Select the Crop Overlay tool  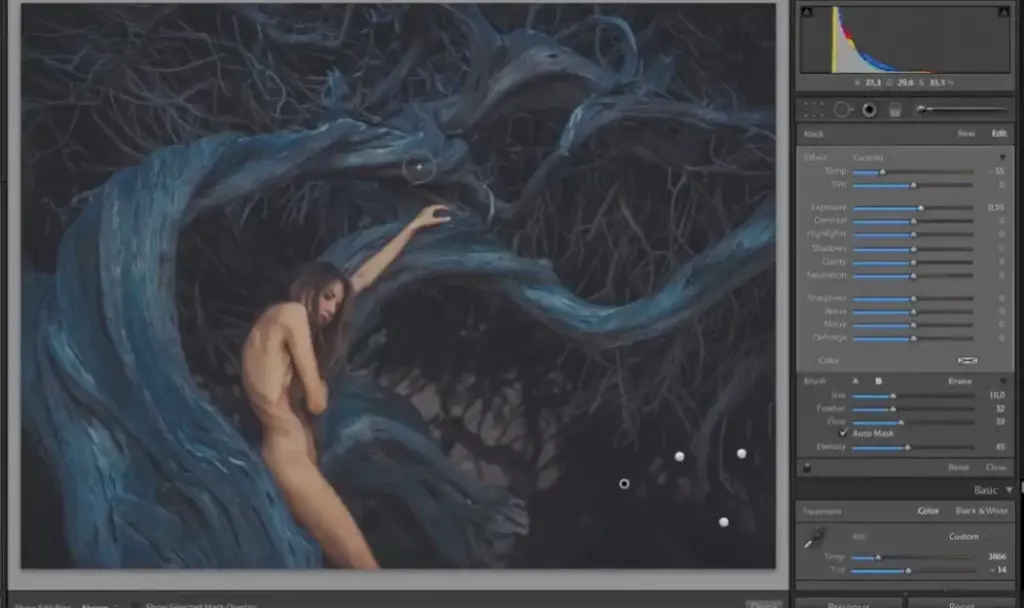[x=813, y=110]
